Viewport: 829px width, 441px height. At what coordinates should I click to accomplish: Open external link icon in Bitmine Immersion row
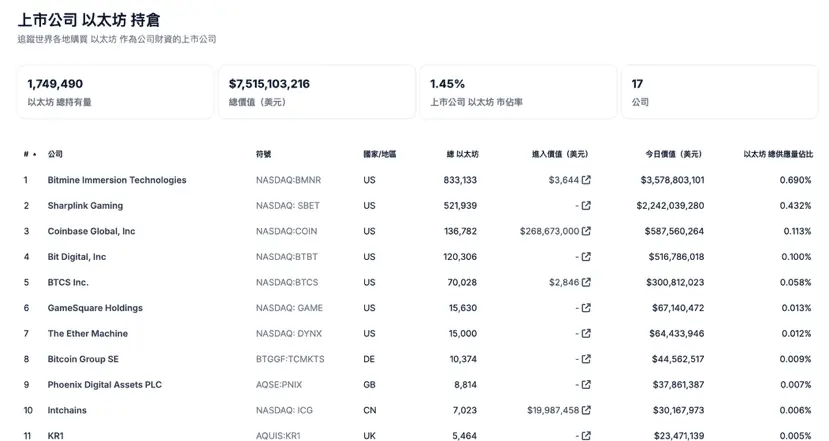click(x=586, y=180)
